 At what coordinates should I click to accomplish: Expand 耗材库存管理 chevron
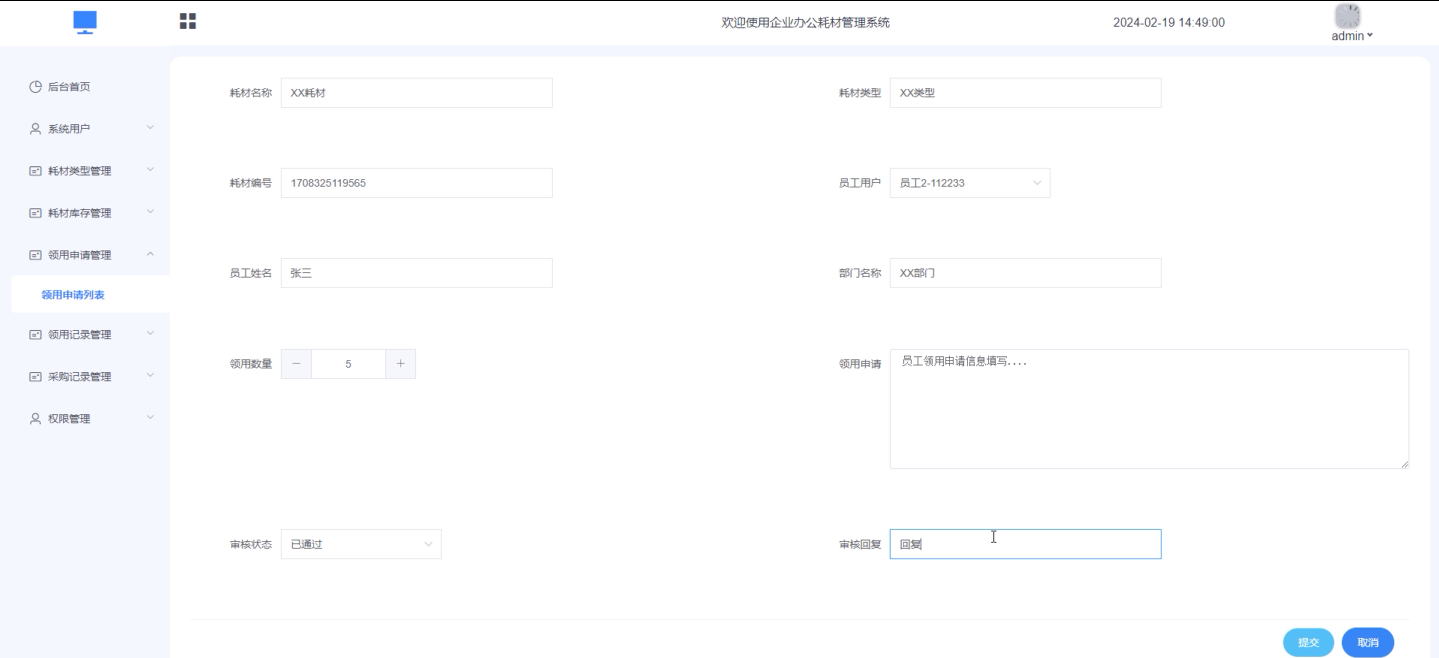[x=150, y=212]
